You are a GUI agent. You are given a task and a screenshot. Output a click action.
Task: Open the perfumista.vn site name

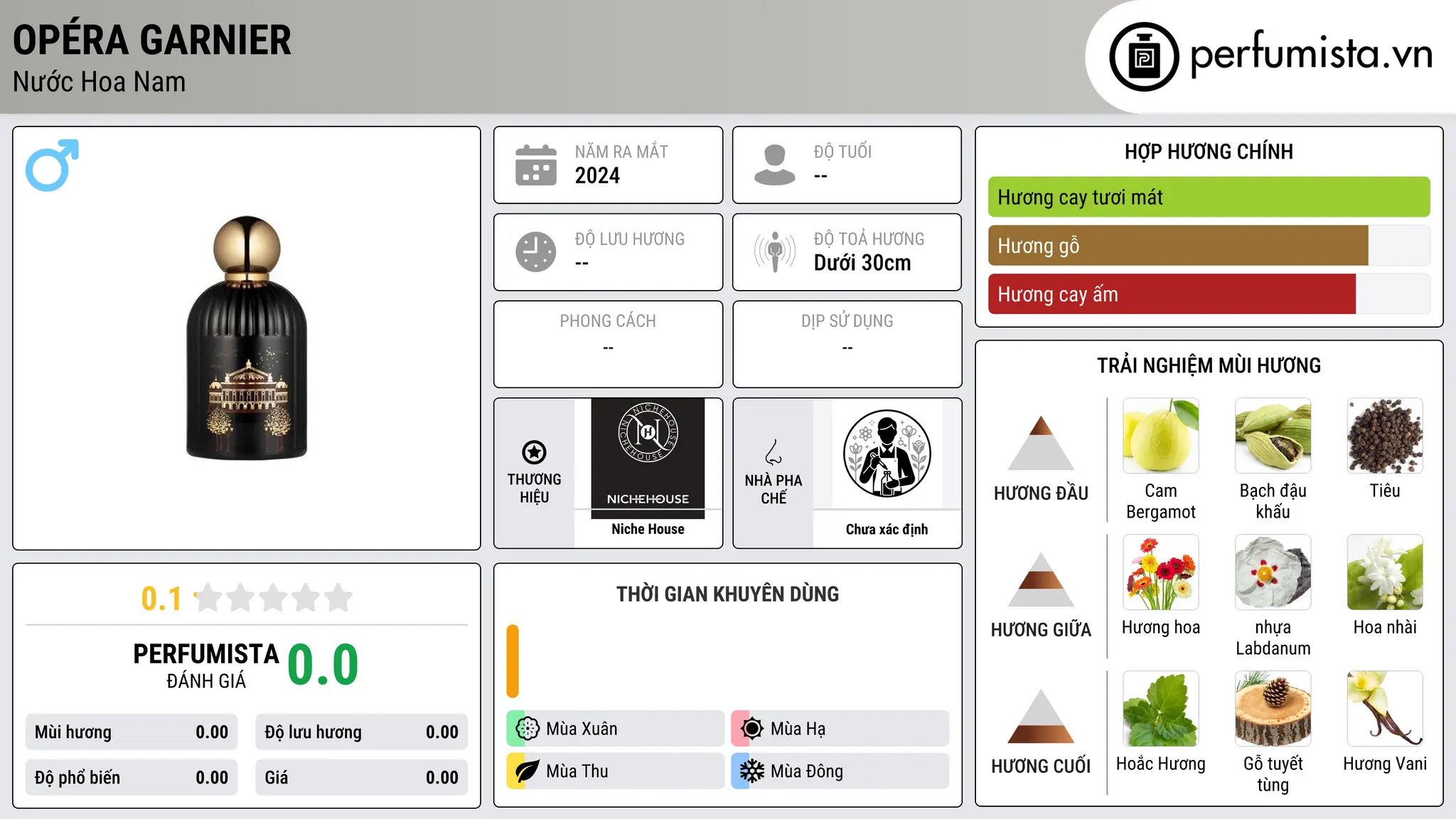(x=1311, y=54)
